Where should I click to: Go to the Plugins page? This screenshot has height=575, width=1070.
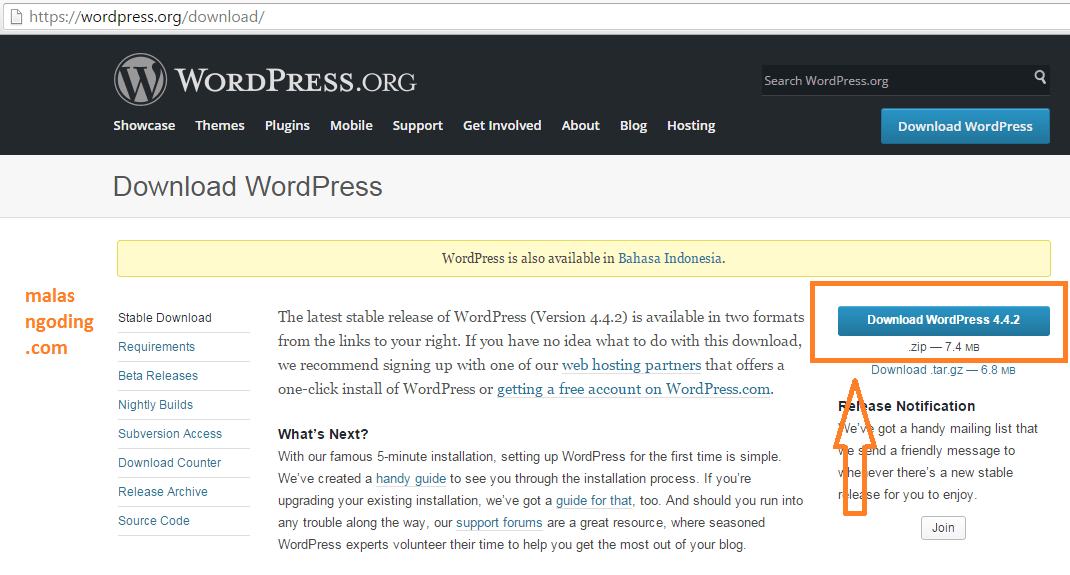click(287, 126)
